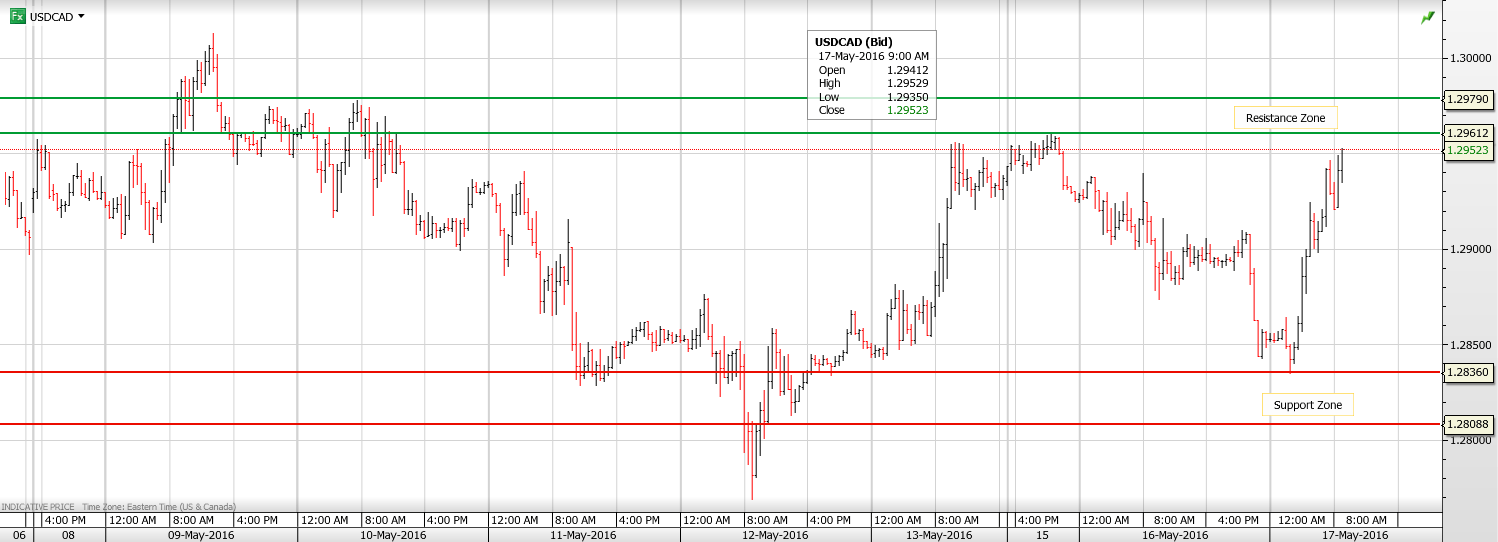Open the USDCAD symbol dropdown arrow
Image resolution: width=1498 pixels, height=542 pixels.
point(81,17)
